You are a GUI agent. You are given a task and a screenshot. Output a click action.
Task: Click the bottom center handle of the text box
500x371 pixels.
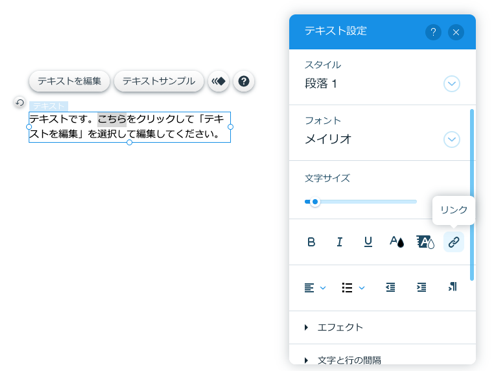[129, 142]
